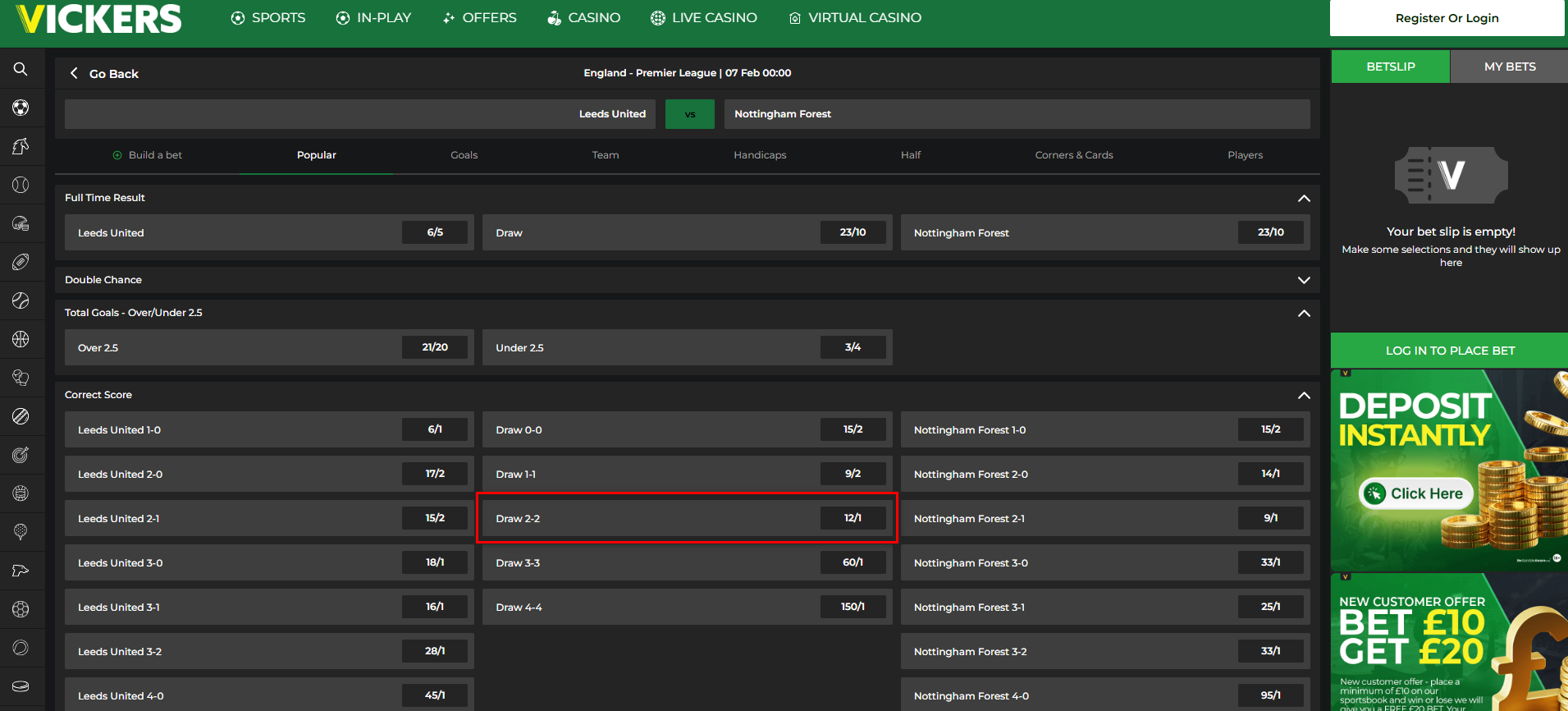Image resolution: width=1568 pixels, height=711 pixels.
Task: Select Draw 0-0 at 15/2
Action: coord(688,429)
